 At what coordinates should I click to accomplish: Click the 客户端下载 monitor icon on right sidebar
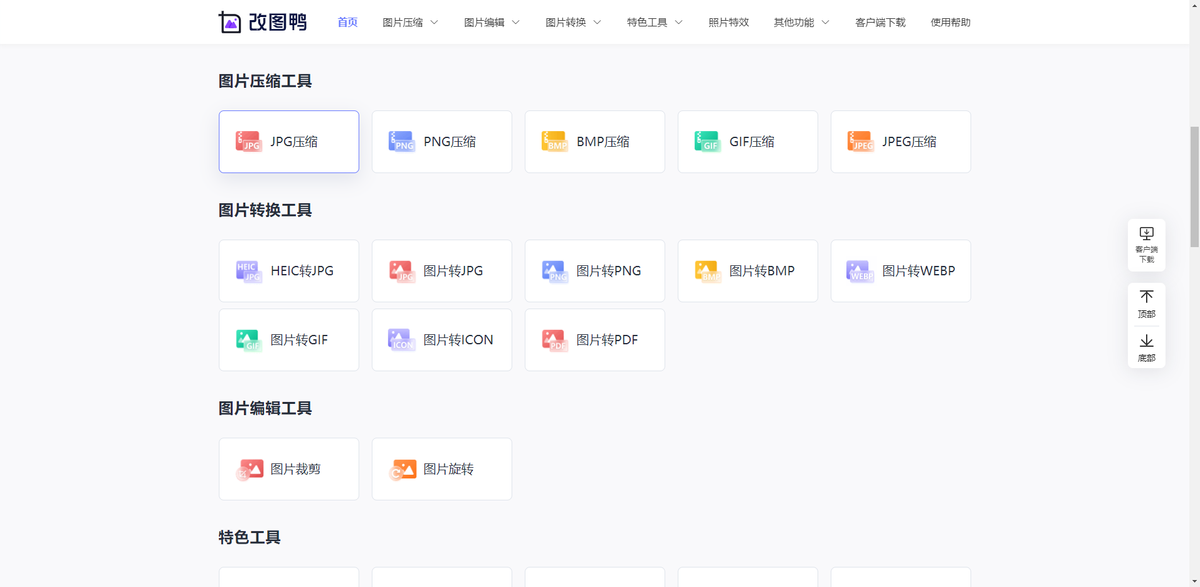[x=1146, y=233]
